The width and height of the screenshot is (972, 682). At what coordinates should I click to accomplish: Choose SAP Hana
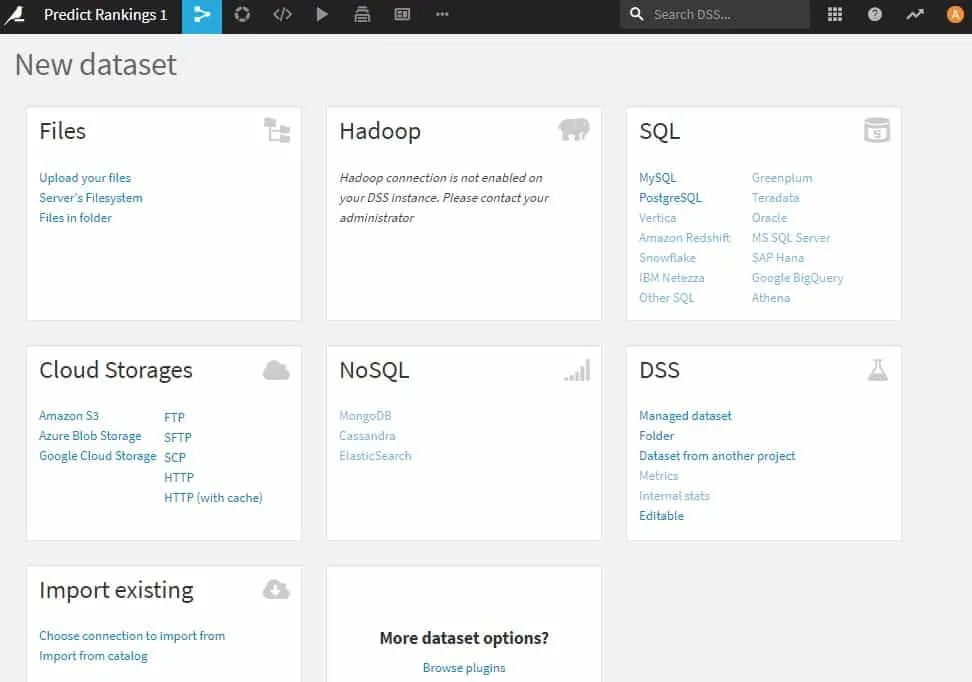pyautogui.click(x=778, y=257)
